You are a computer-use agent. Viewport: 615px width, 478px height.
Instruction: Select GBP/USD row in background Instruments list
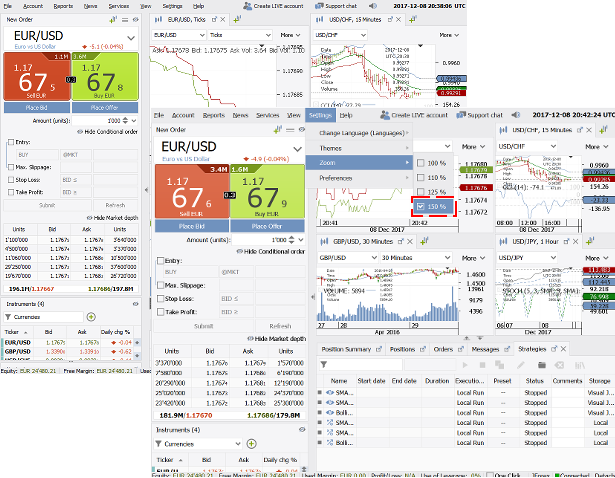coord(69,352)
